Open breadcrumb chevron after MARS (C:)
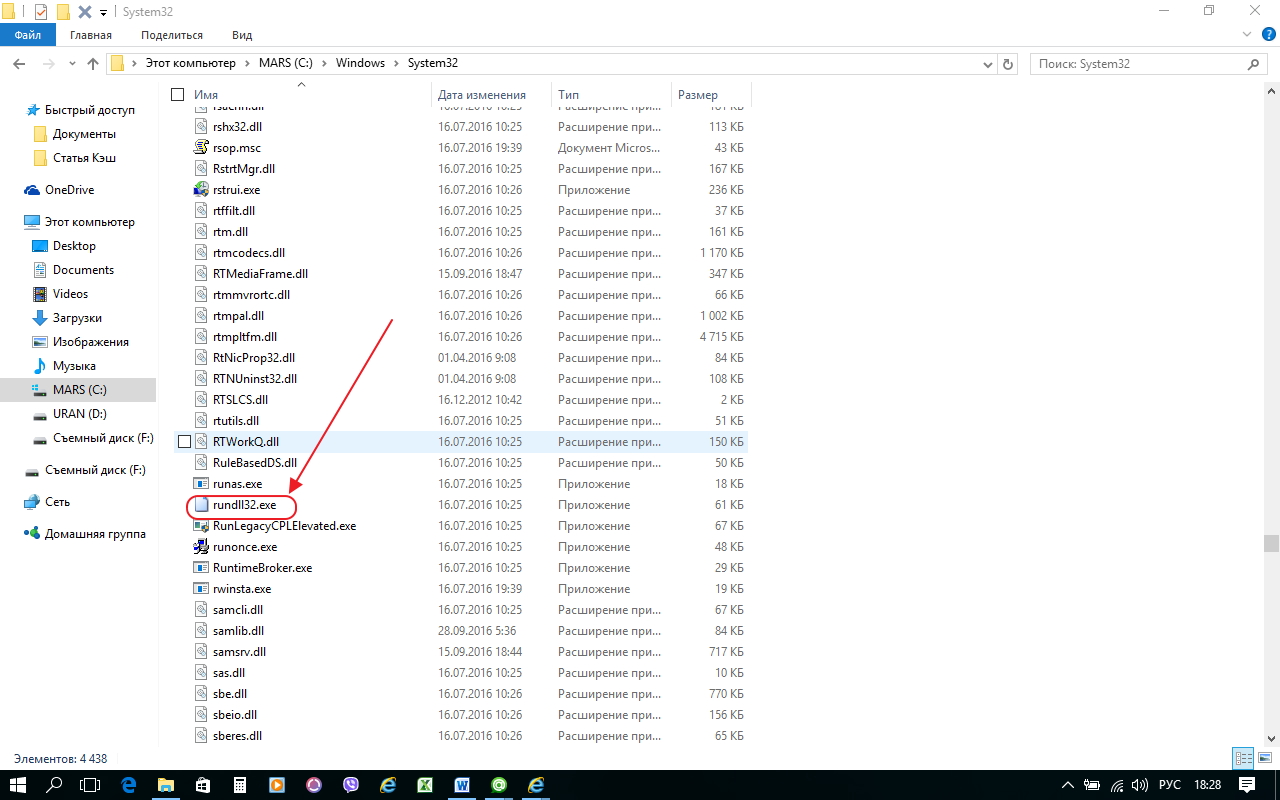The height and width of the screenshot is (800, 1280). [322, 63]
